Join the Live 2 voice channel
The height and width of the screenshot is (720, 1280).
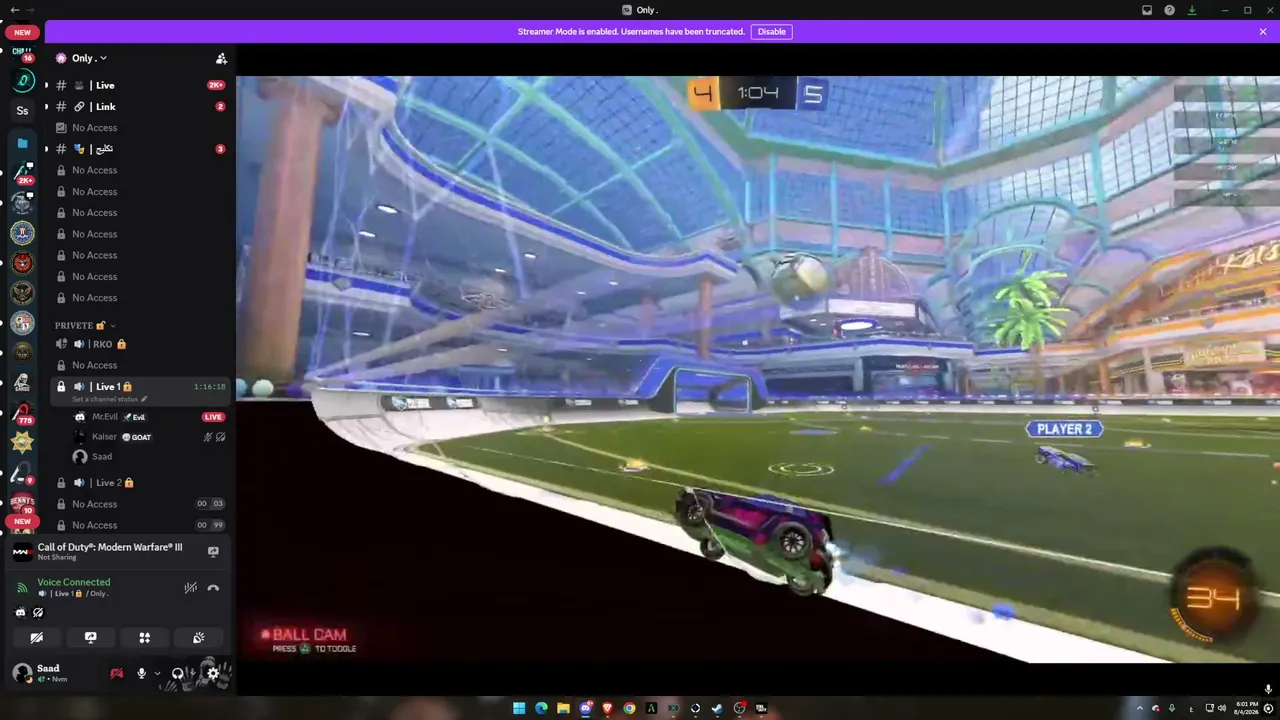tap(140, 482)
